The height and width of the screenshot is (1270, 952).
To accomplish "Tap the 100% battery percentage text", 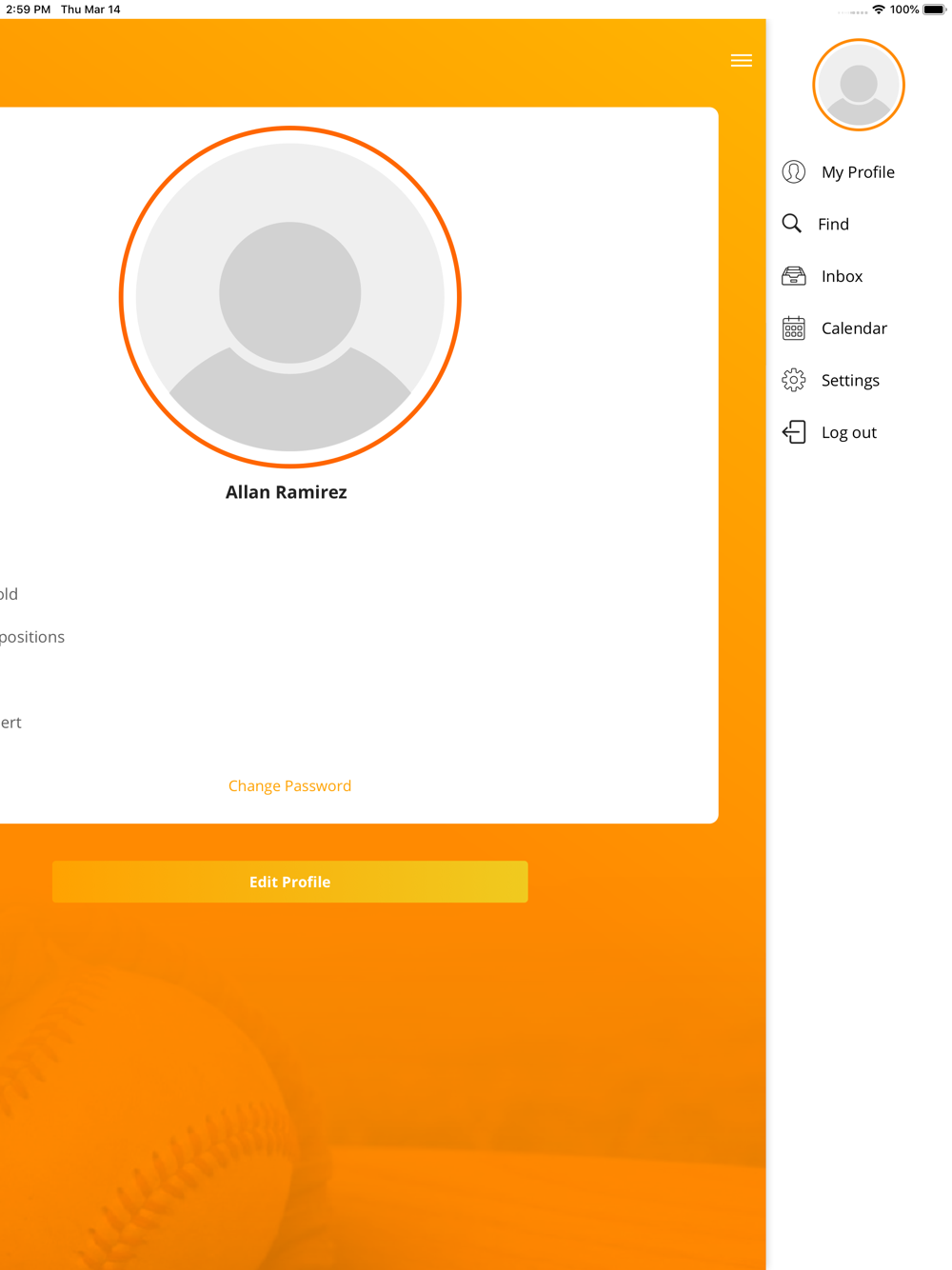I will (904, 10).
